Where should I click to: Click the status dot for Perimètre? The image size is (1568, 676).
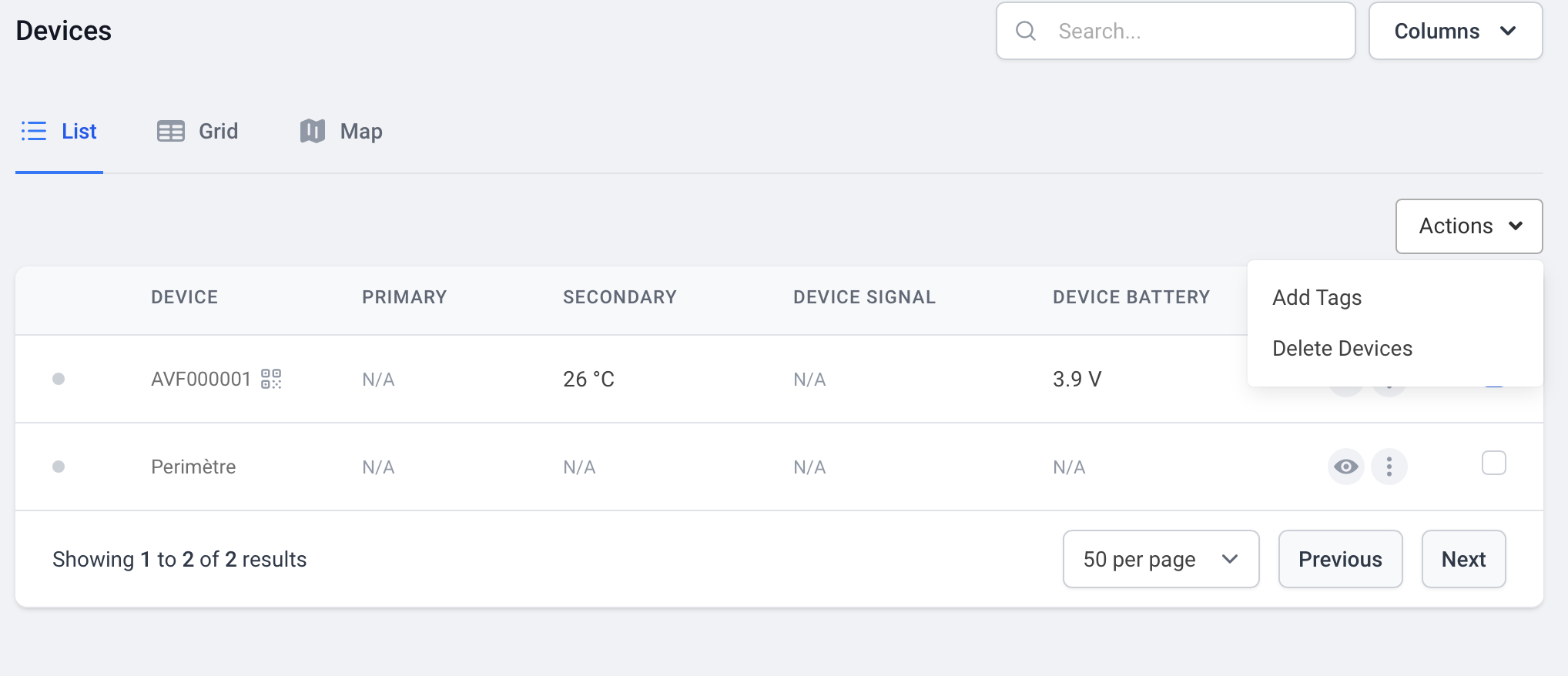pos(59,467)
